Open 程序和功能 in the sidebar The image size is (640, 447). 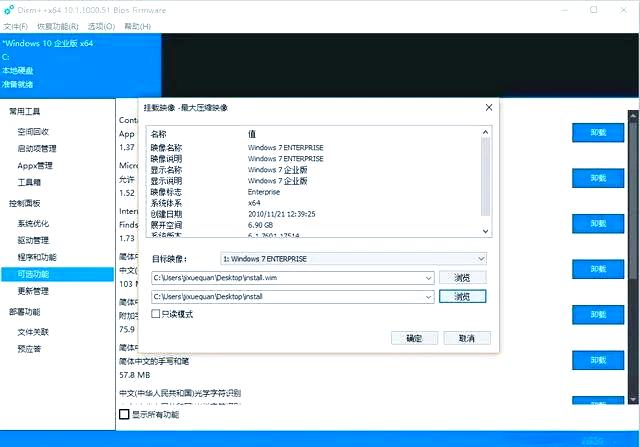click(37, 257)
